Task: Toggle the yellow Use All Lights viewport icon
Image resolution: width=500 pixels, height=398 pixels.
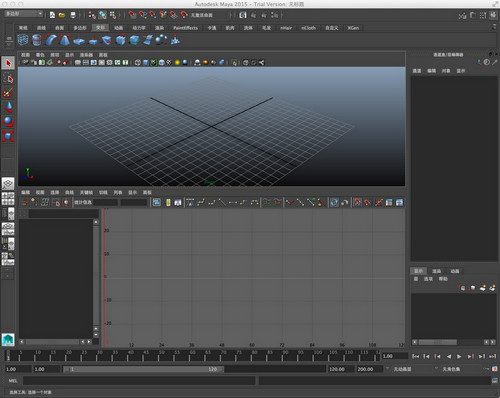Action: tap(177, 62)
